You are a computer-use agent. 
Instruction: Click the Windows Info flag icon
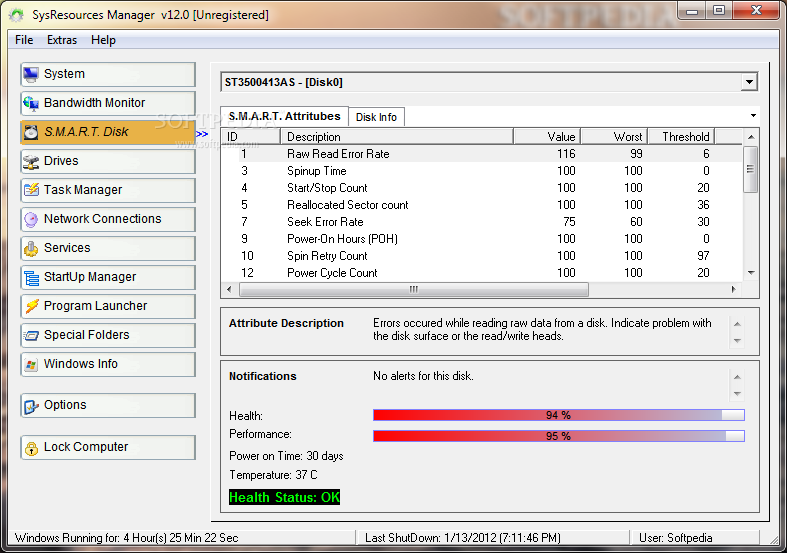point(31,364)
